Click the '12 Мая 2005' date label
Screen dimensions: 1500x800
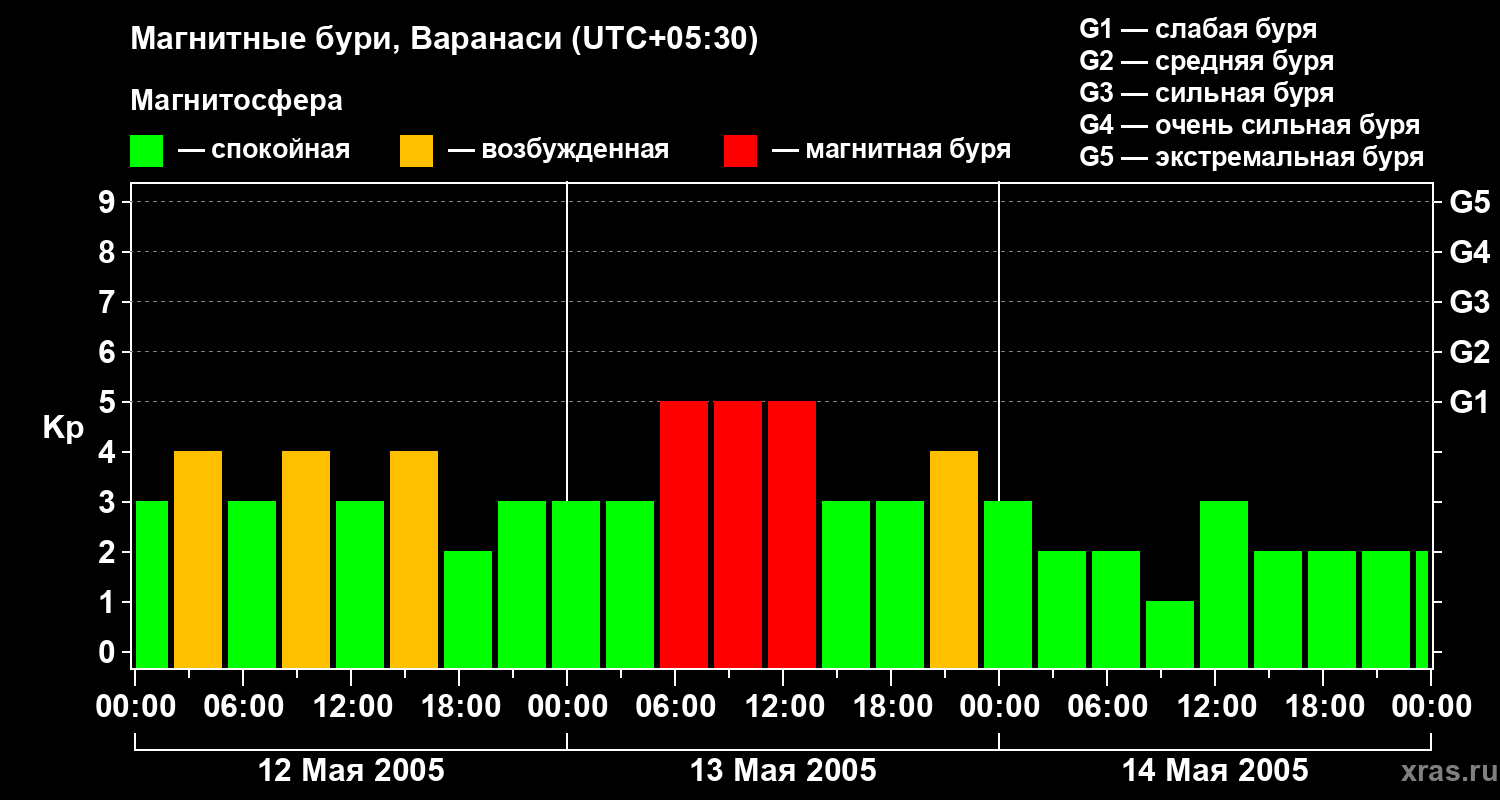351,771
